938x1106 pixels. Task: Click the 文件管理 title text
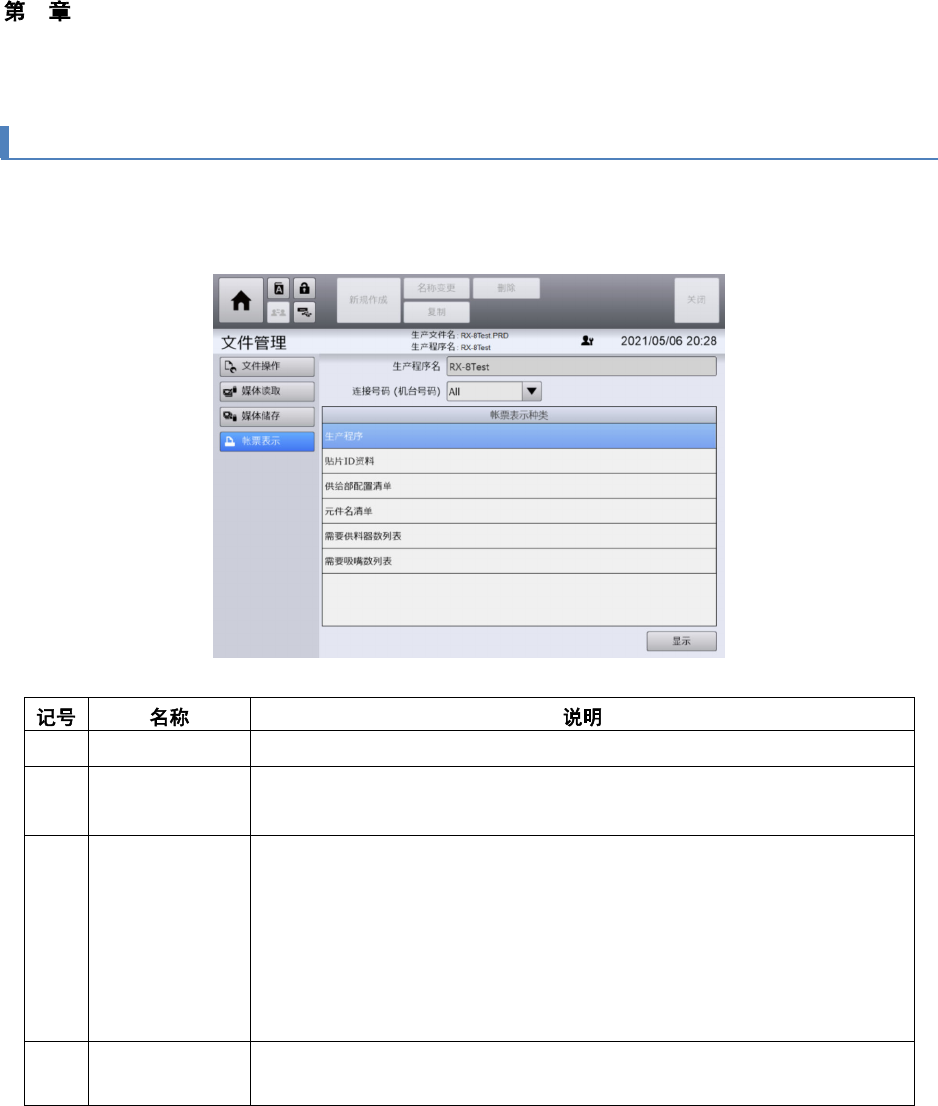[254, 343]
